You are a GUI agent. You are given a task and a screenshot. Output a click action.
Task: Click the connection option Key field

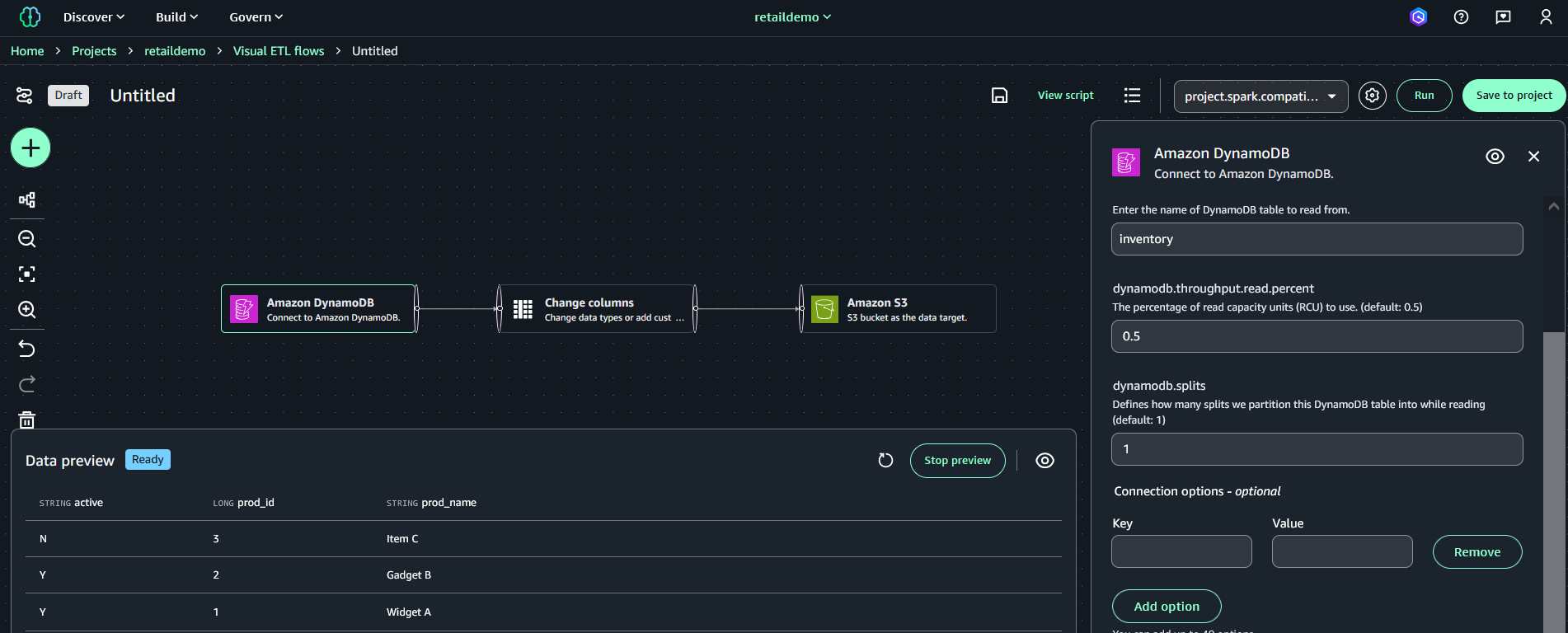(x=1181, y=551)
